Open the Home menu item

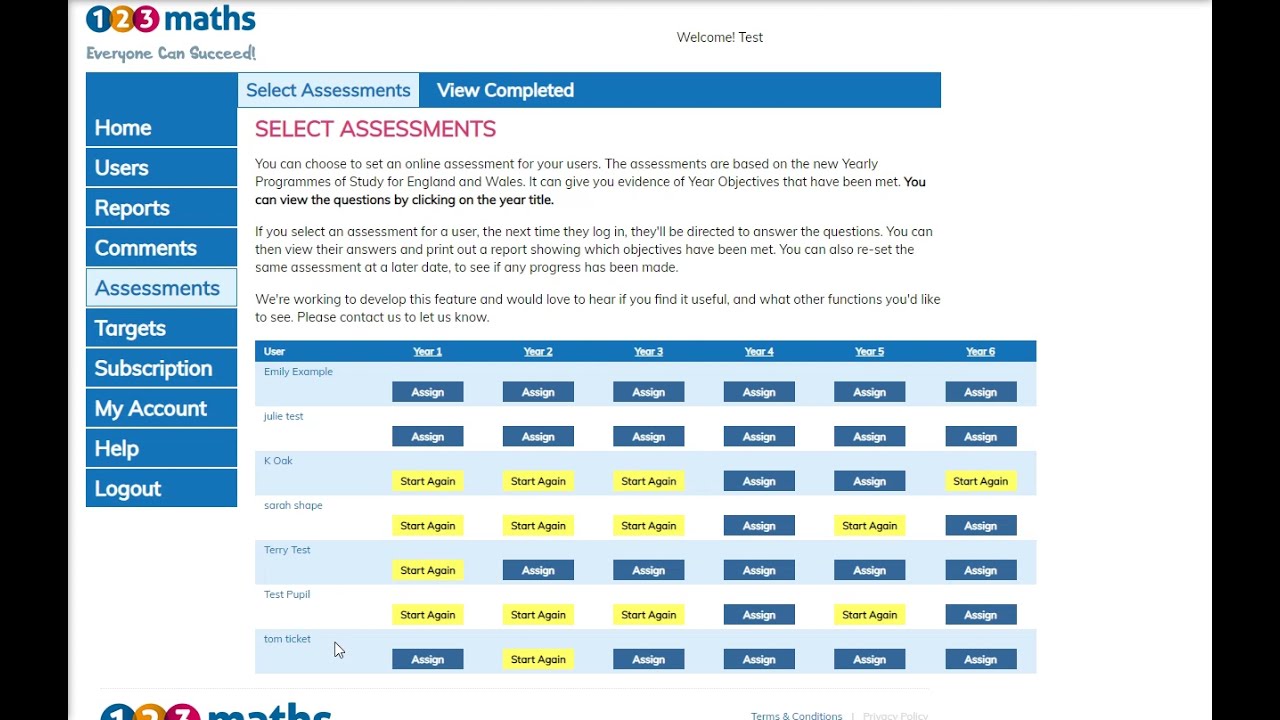161,128
